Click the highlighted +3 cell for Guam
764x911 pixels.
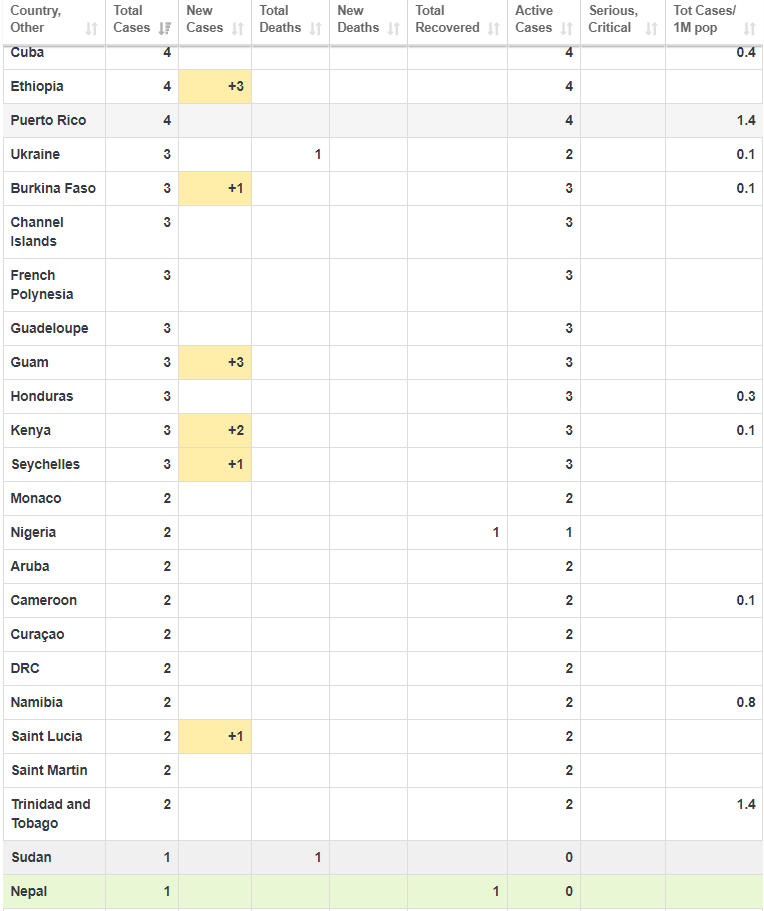pyautogui.click(x=215, y=363)
